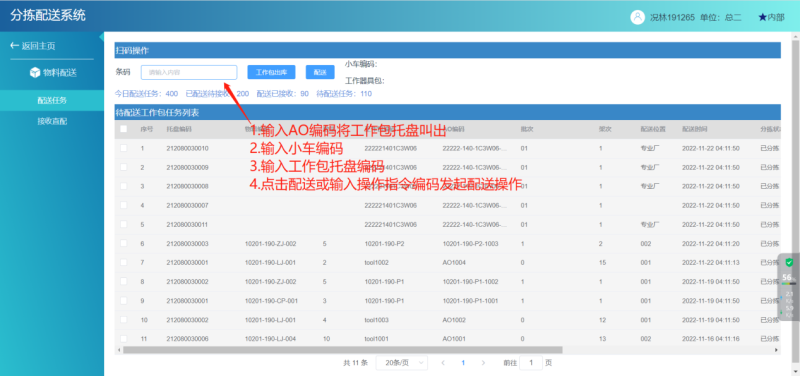The image size is (800, 376).
Task: Click the 单位: 总二 label in header
Action: coord(721,17)
